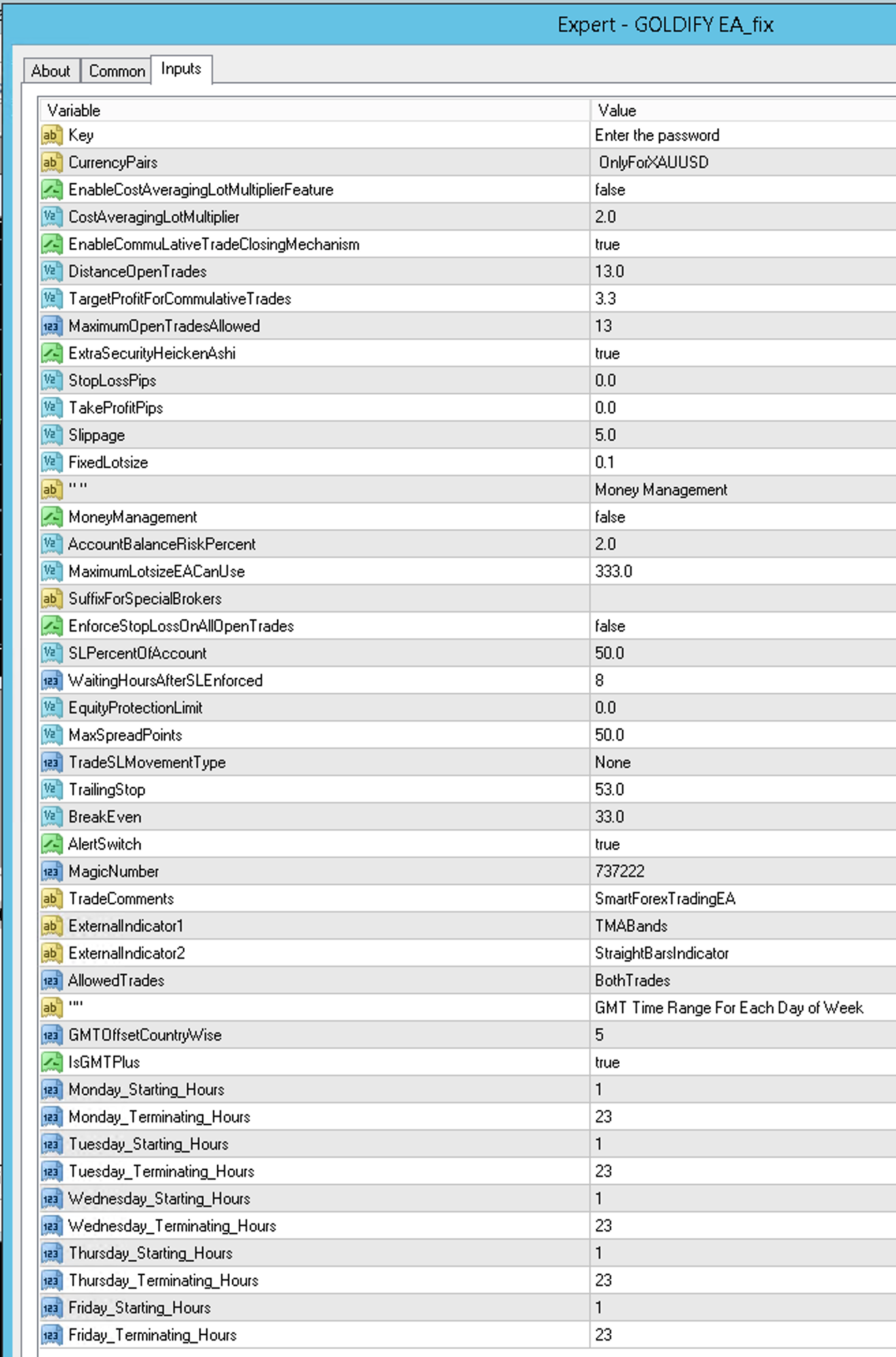This screenshot has height=1357, width=896.
Task: Click the Value column header
Action: pyautogui.click(x=743, y=110)
